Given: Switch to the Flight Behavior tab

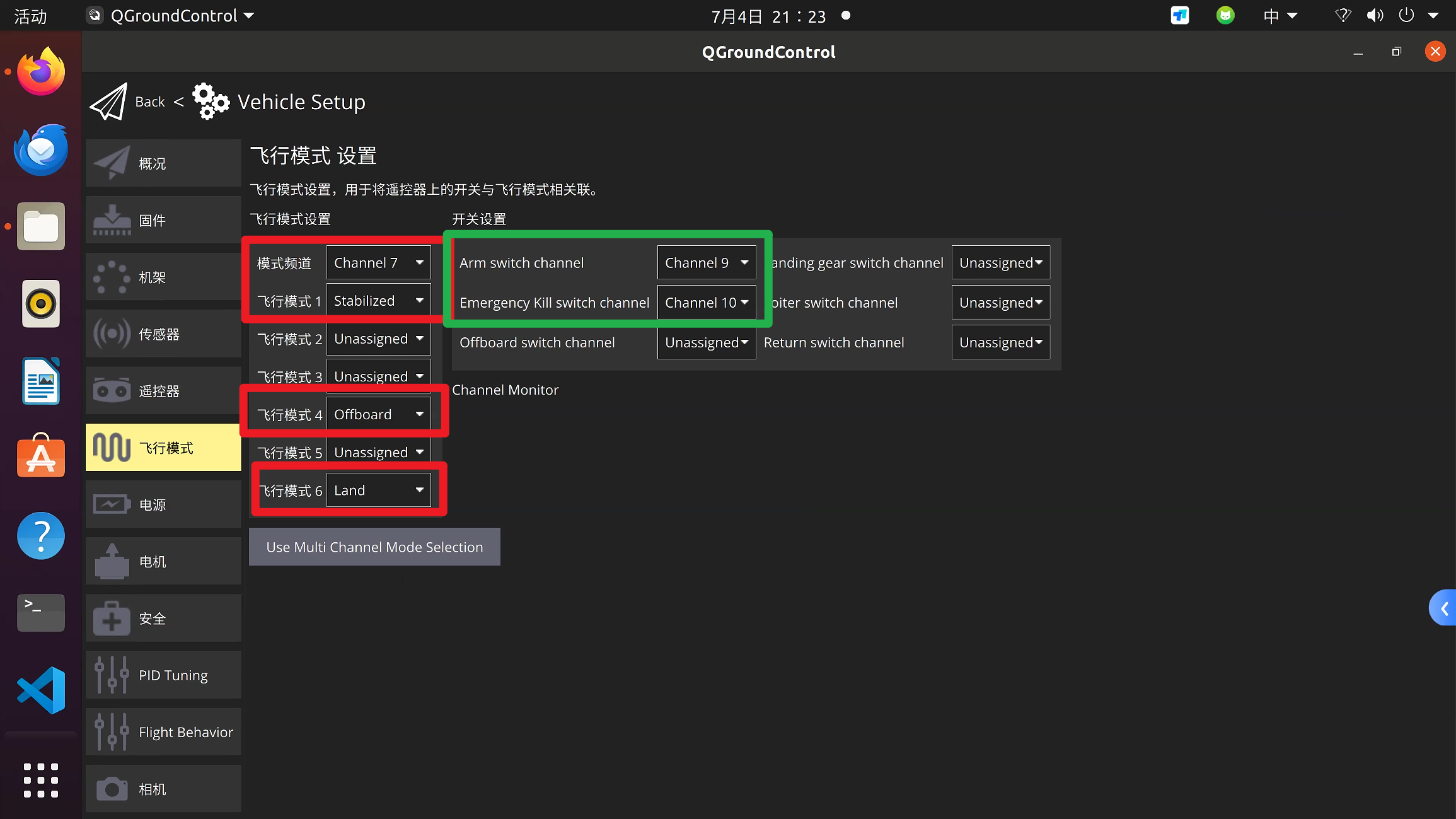Looking at the screenshot, I should [163, 731].
